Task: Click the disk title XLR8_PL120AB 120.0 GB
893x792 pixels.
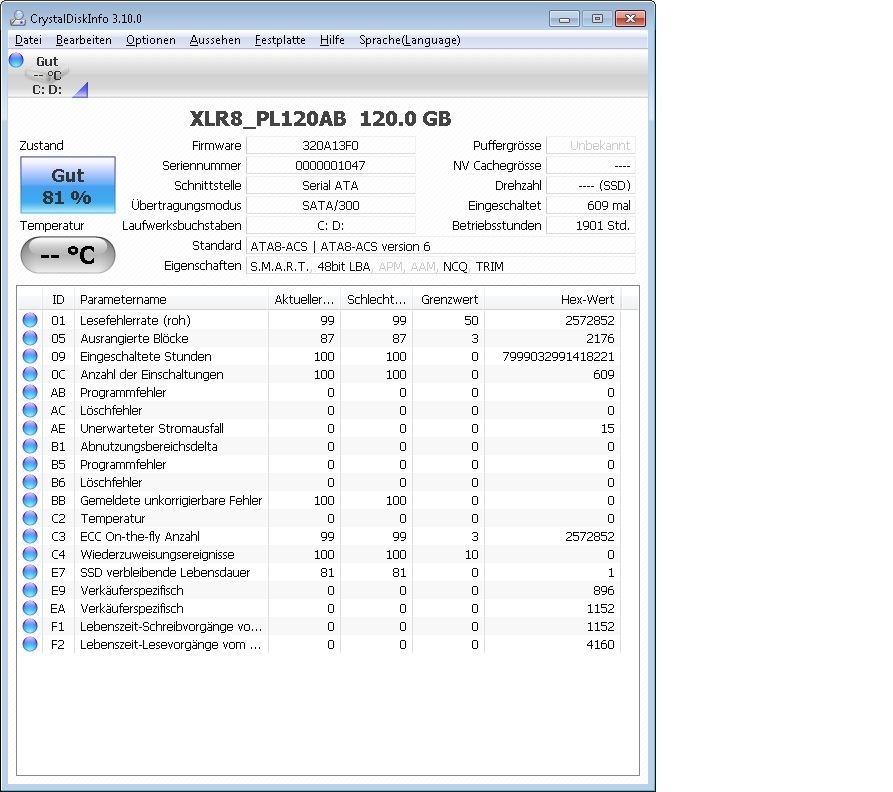Action: tap(320, 118)
